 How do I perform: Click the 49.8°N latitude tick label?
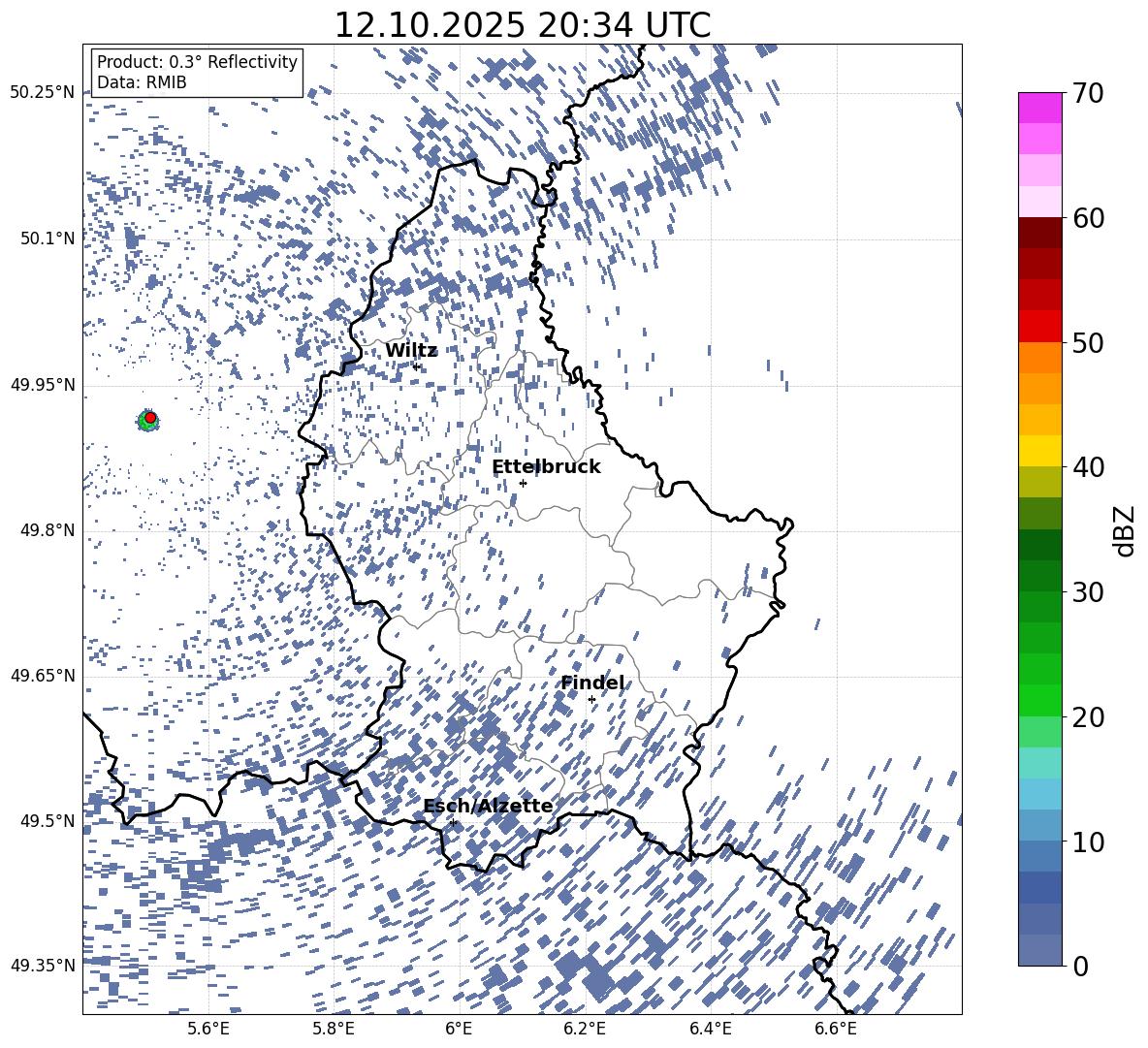coord(48,530)
